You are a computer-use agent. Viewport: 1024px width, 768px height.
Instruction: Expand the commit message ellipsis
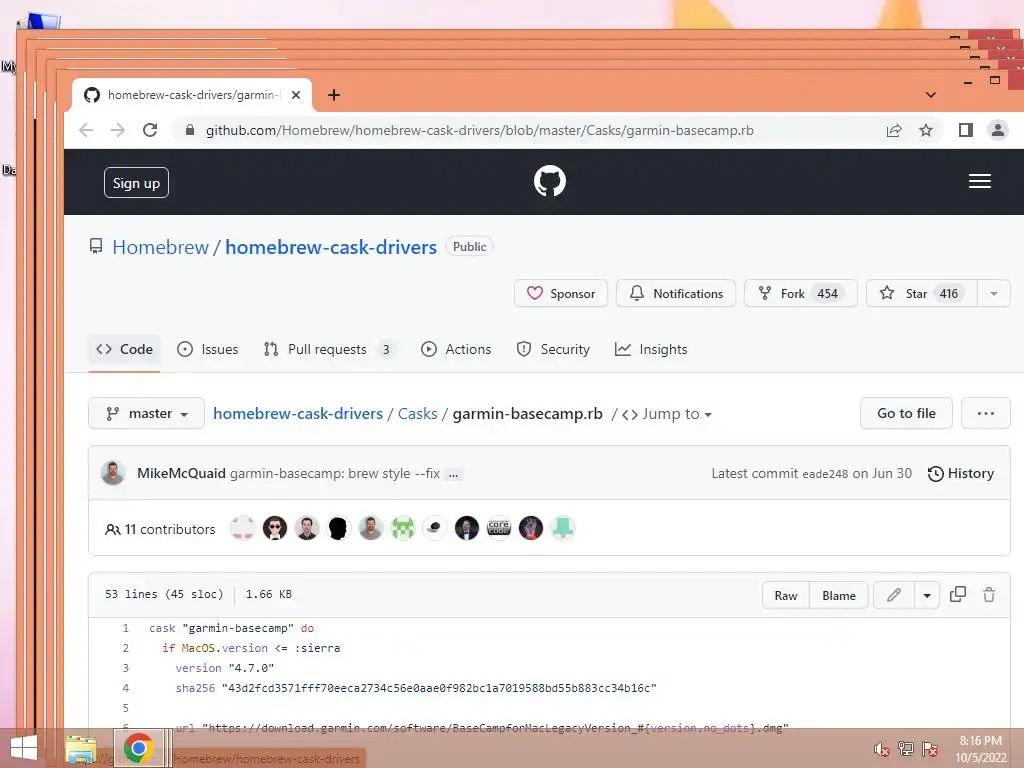453,475
